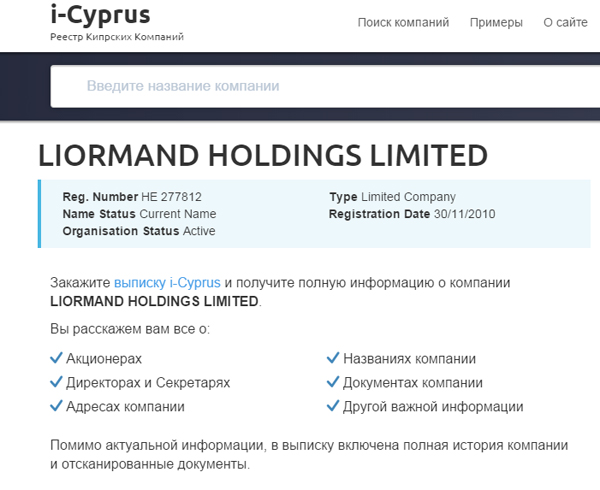Click the checkmark icon beside Акционерах
Screen dimensions: 600x490
coord(56,358)
